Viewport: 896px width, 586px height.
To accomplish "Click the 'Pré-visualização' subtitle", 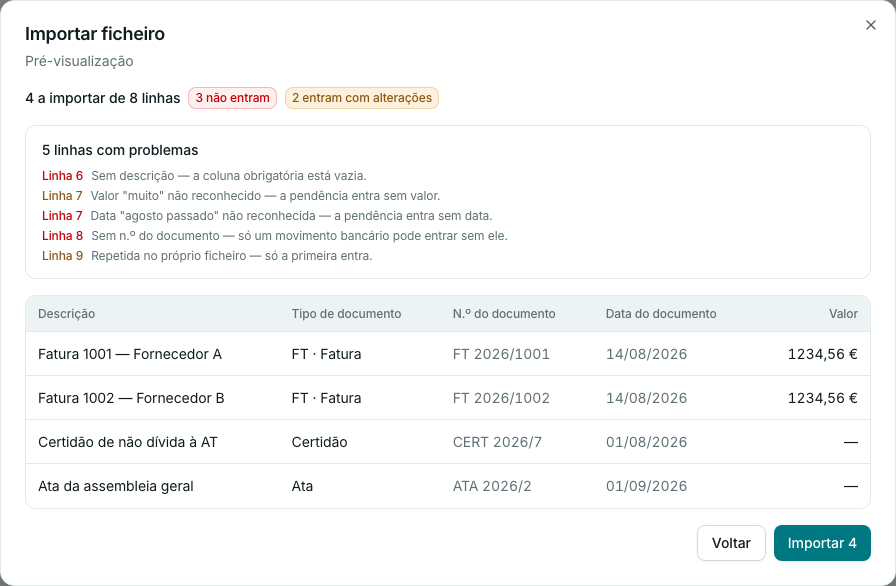I will click(79, 61).
